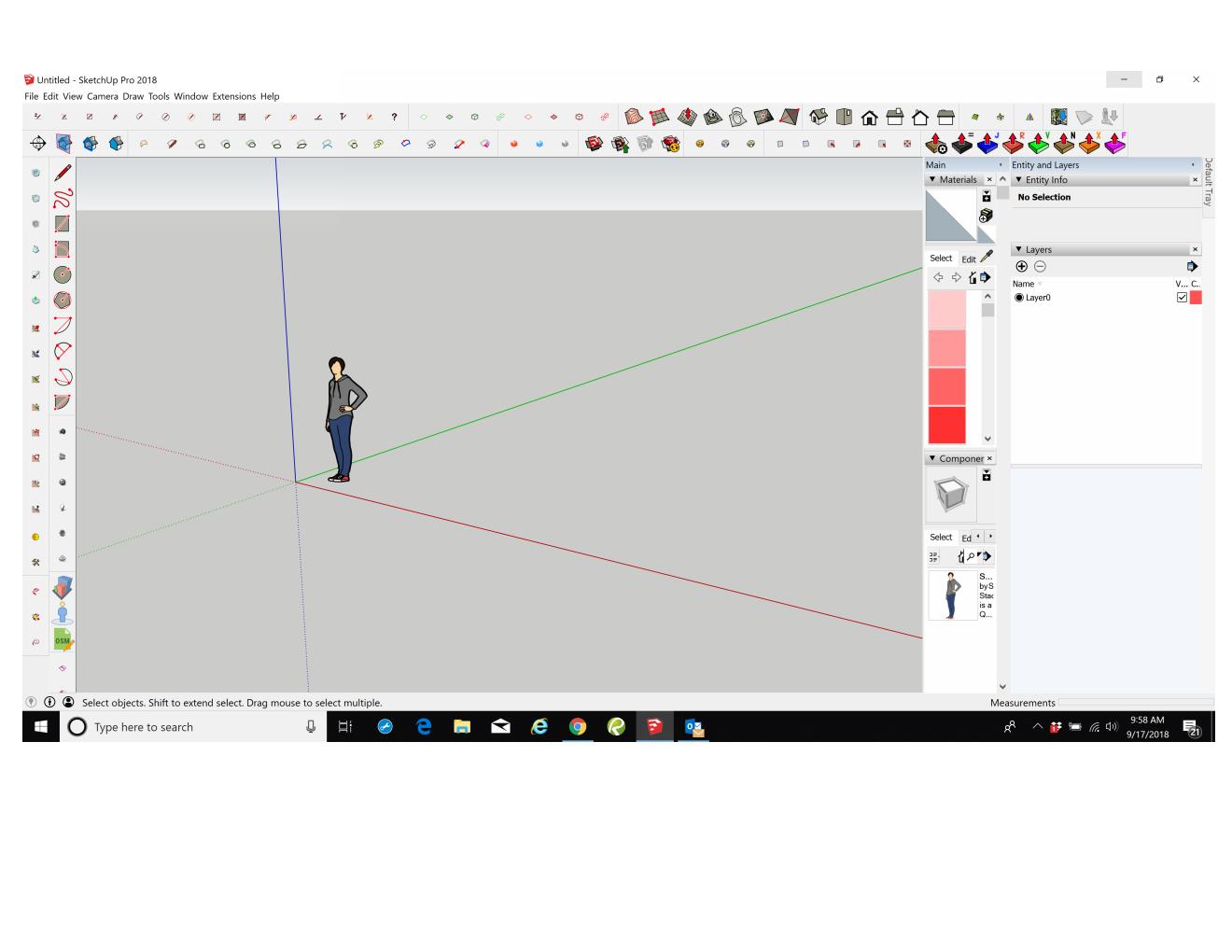
Task: Change the Layer0 red color swatch
Action: [1196, 298]
